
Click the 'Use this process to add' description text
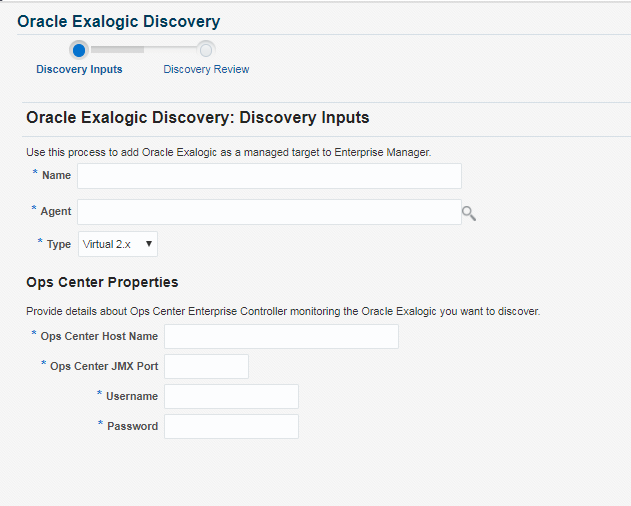229,152
